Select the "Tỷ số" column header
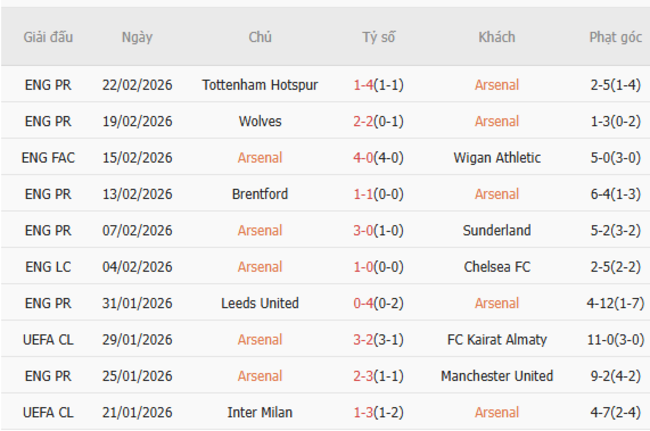The image size is (650, 431). pyautogui.click(x=378, y=37)
